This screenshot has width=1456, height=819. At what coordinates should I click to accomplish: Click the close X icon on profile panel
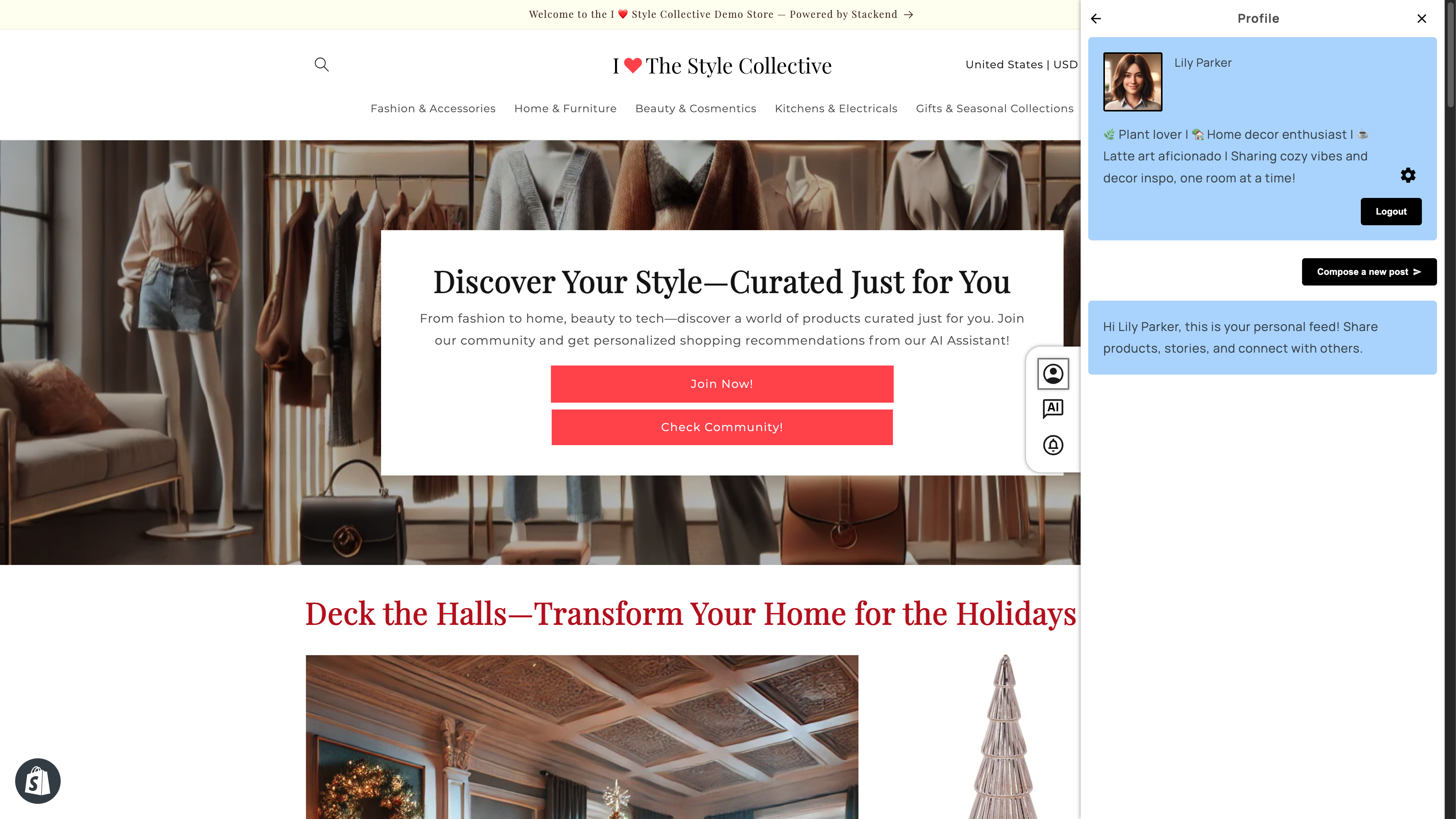click(1422, 18)
